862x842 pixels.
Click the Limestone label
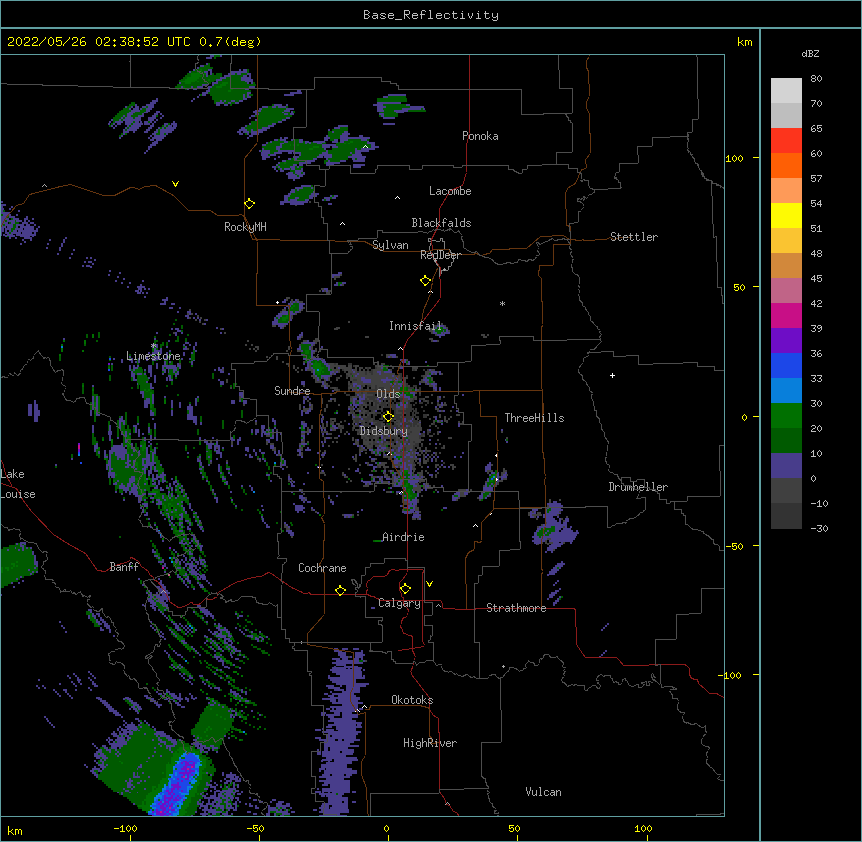pos(153,356)
